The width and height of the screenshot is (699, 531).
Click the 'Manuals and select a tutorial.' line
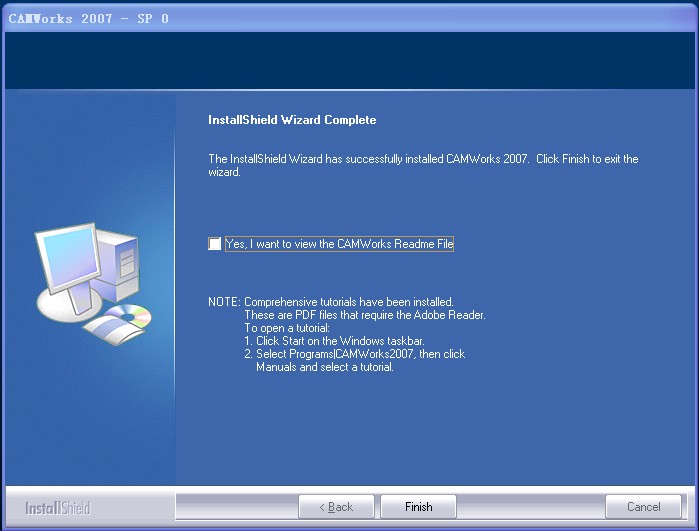(325, 367)
